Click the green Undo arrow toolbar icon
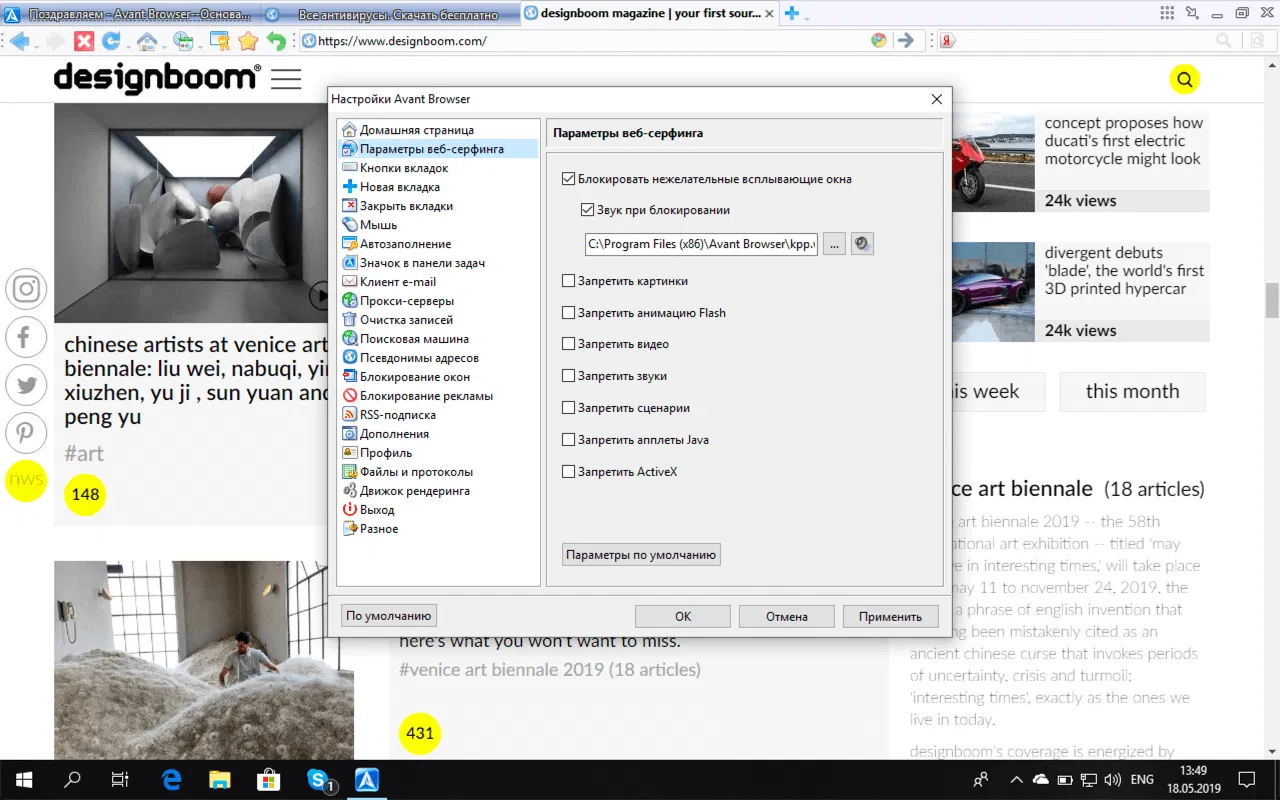Screen dimensions: 1280x800 coord(276,41)
